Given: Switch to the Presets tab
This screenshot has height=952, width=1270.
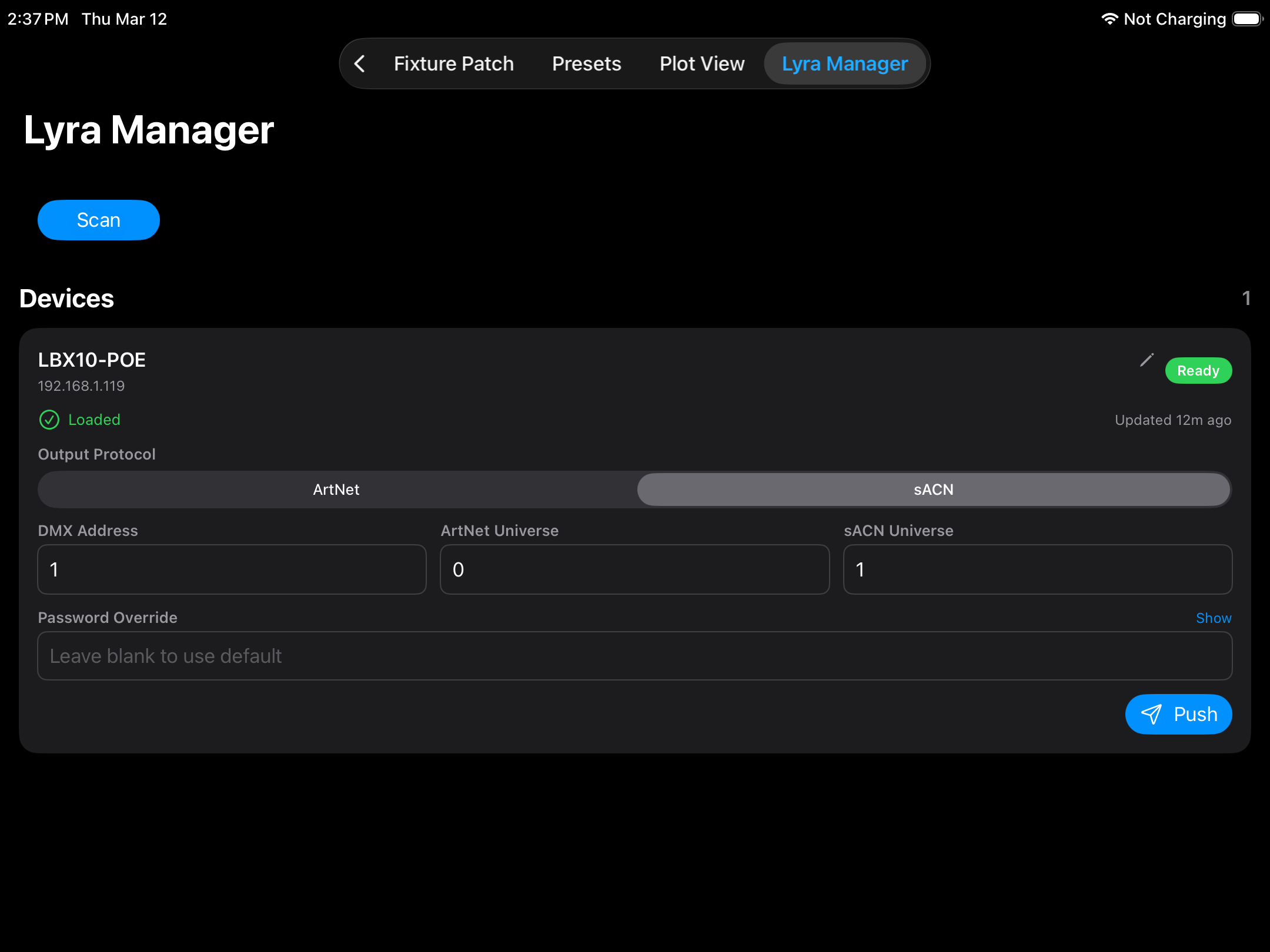Looking at the screenshot, I should click(x=586, y=63).
